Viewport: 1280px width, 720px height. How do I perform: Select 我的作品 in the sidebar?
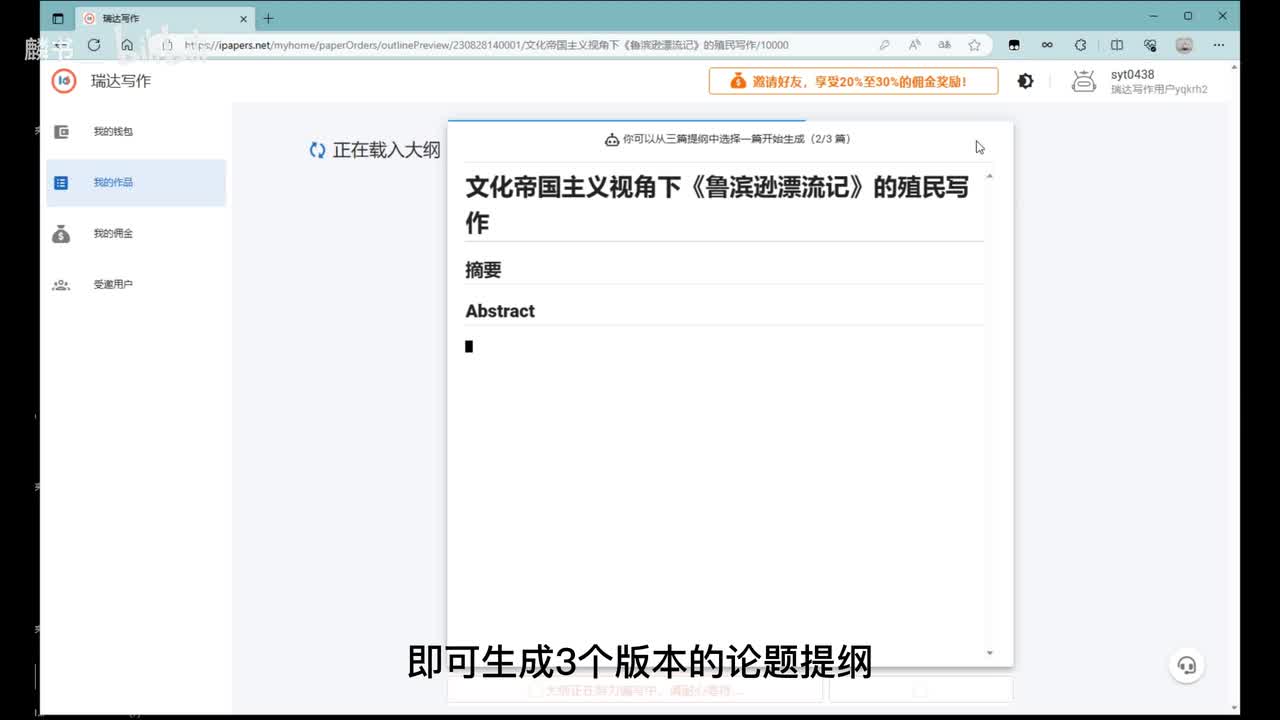[112, 183]
